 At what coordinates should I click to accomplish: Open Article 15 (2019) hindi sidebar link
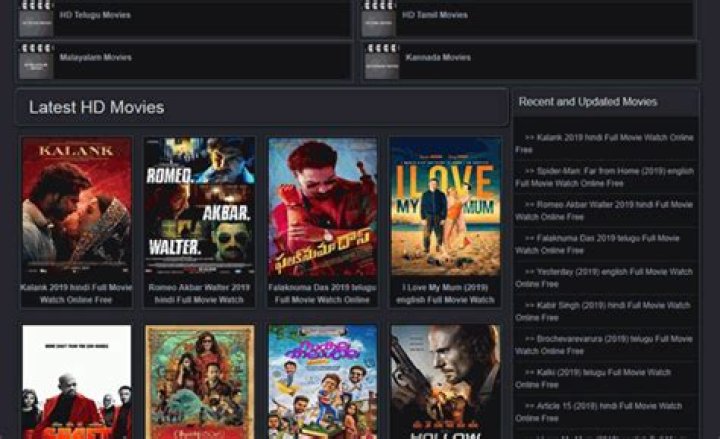click(604, 412)
